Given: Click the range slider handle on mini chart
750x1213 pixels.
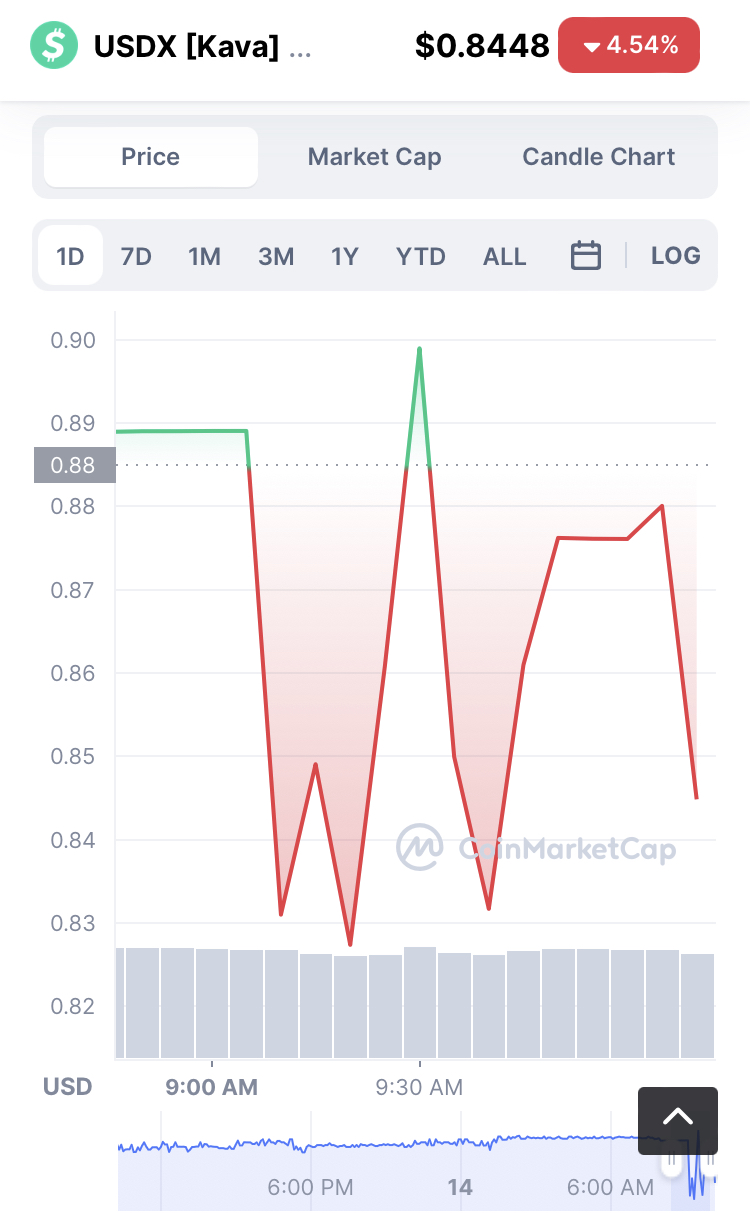Looking at the screenshot, I should point(668,1164).
